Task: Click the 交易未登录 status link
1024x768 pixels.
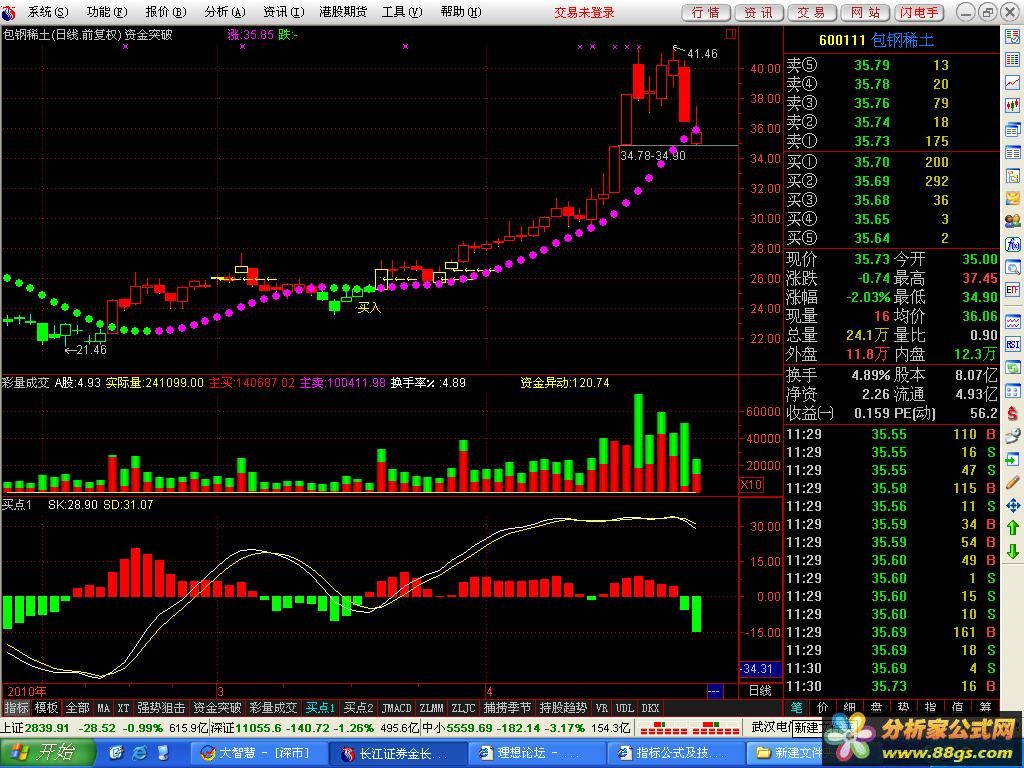Action: tap(584, 12)
